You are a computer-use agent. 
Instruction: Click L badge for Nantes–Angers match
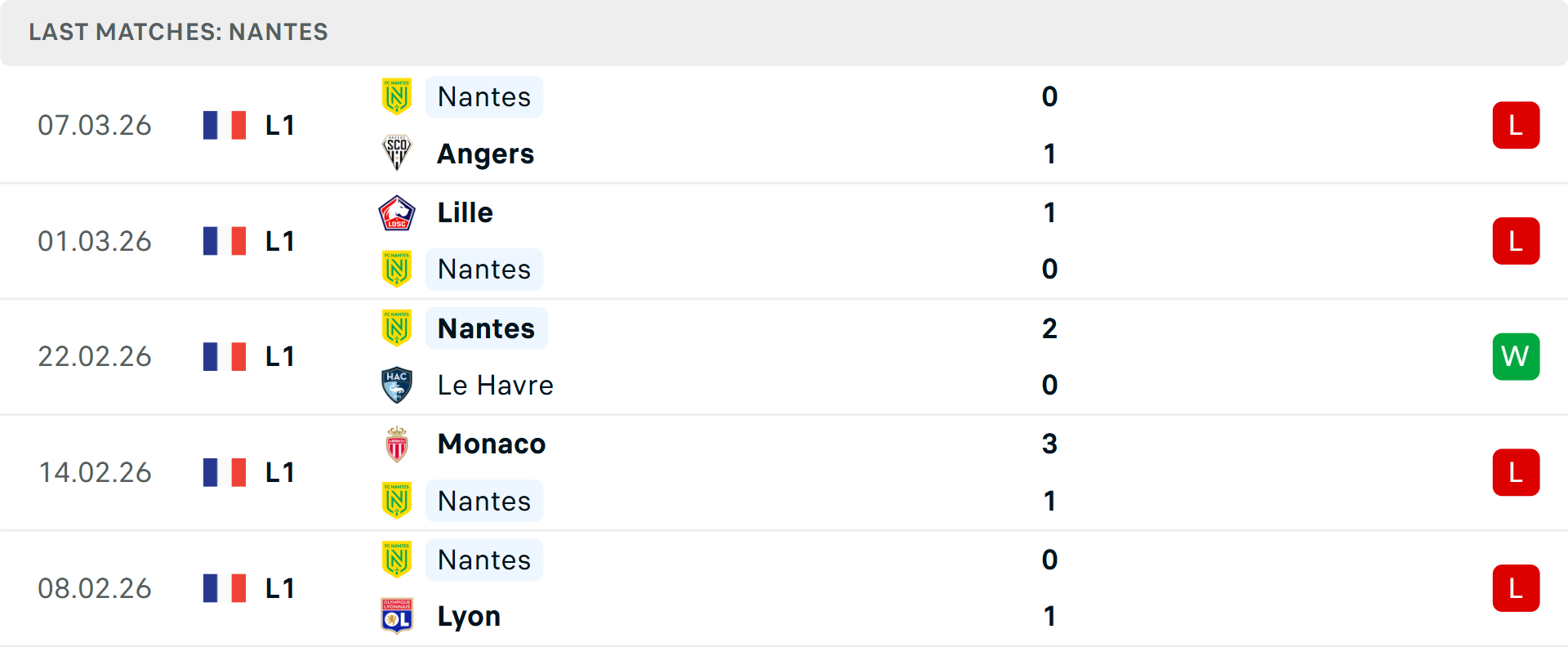tap(1516, 125)
